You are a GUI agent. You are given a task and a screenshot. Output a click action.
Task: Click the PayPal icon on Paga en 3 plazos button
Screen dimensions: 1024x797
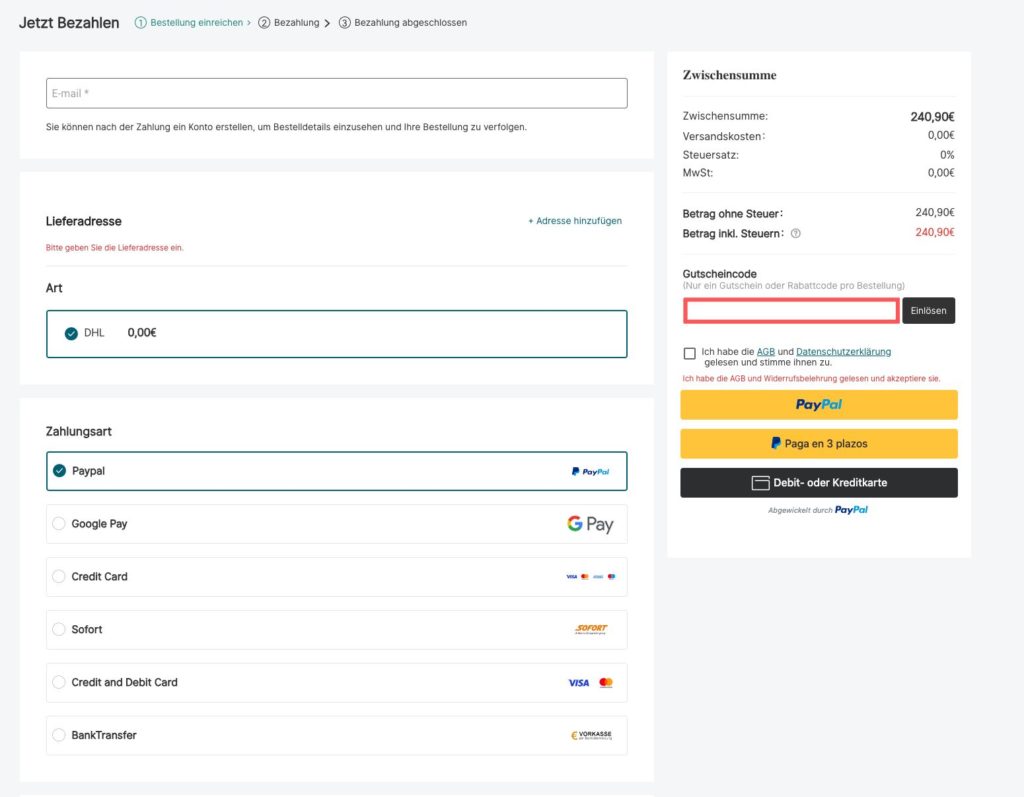(776, 444)
